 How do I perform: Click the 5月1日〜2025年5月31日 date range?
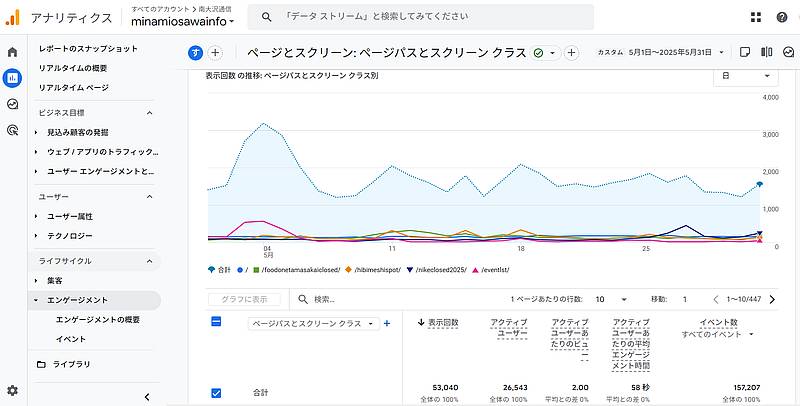click(x=669, y=52)
